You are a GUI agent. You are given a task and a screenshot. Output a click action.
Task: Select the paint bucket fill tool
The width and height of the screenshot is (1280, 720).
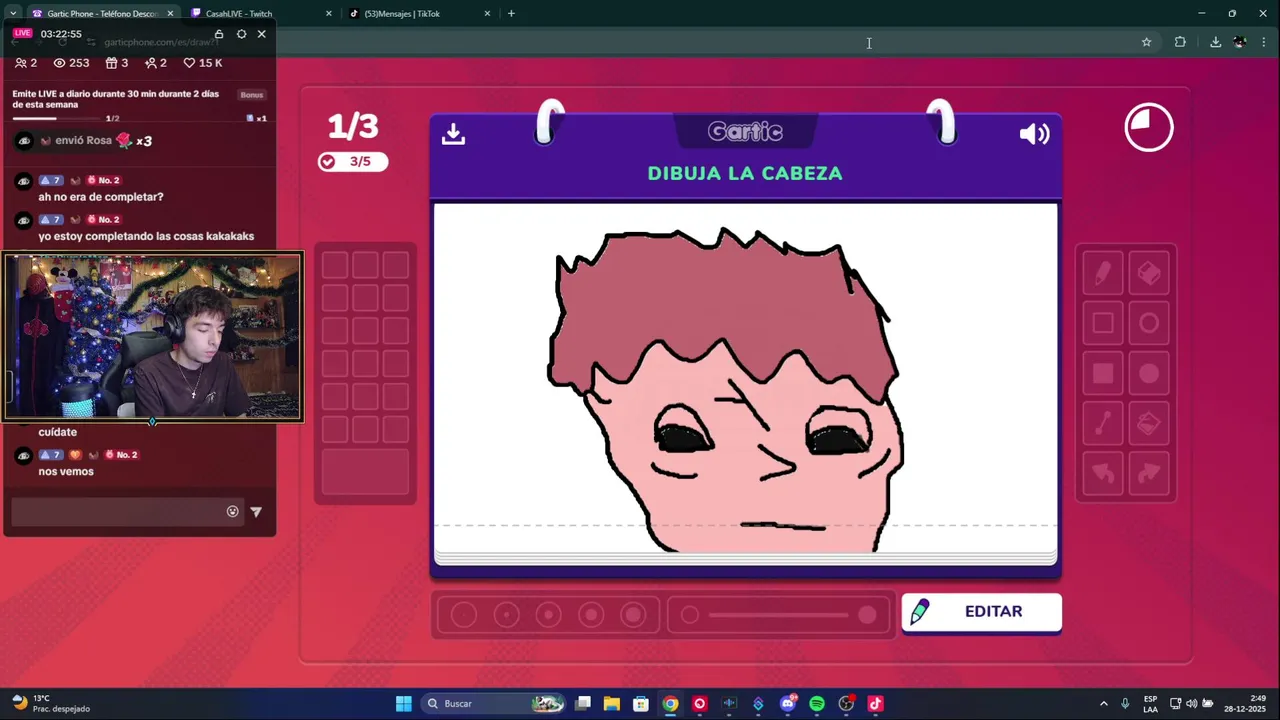1149,423
